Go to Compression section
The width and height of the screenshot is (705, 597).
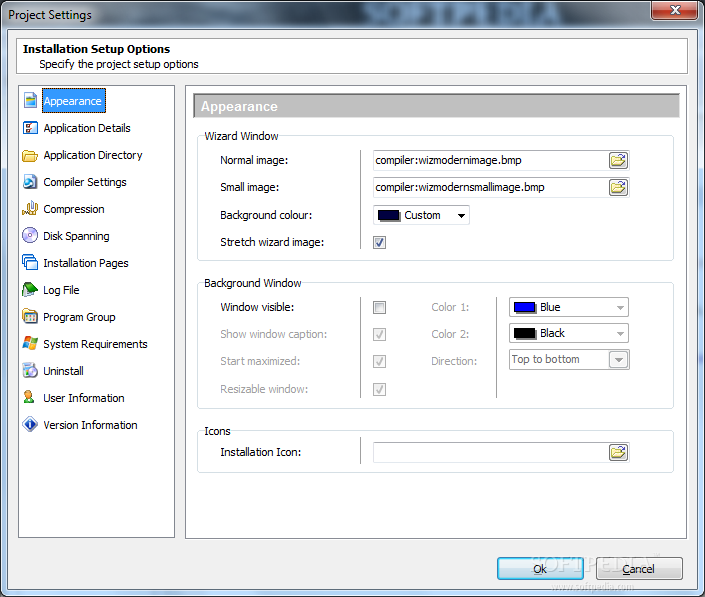(74, 209)
